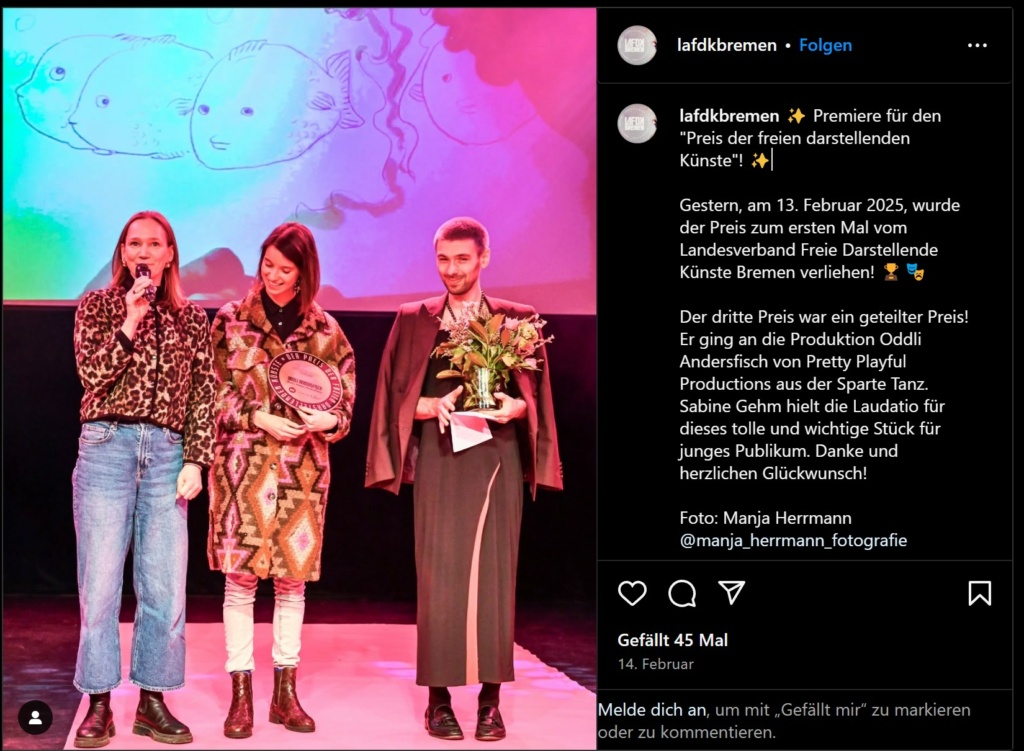The width and height of the screenshot is (1024, 751).
Task: Show tagged people on the photo
Action: tap(35, 718)
